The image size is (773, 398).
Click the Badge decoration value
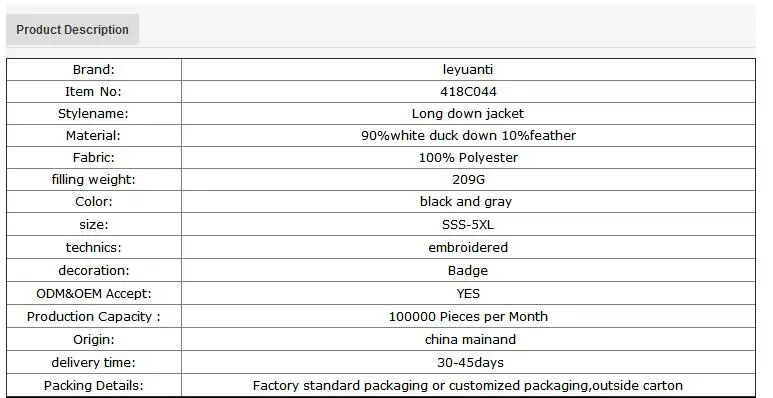point(468,270)
